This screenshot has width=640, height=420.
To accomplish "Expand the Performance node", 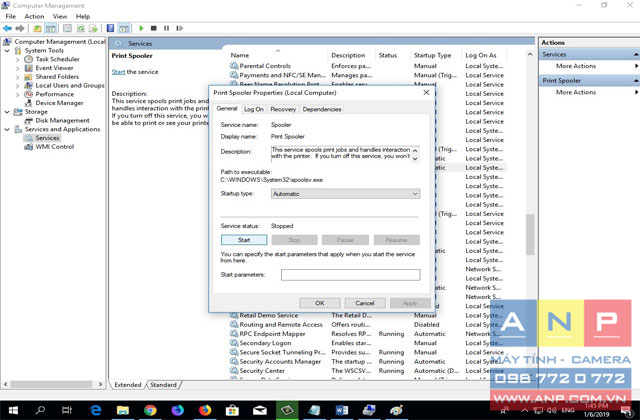I will pos(18,94).
